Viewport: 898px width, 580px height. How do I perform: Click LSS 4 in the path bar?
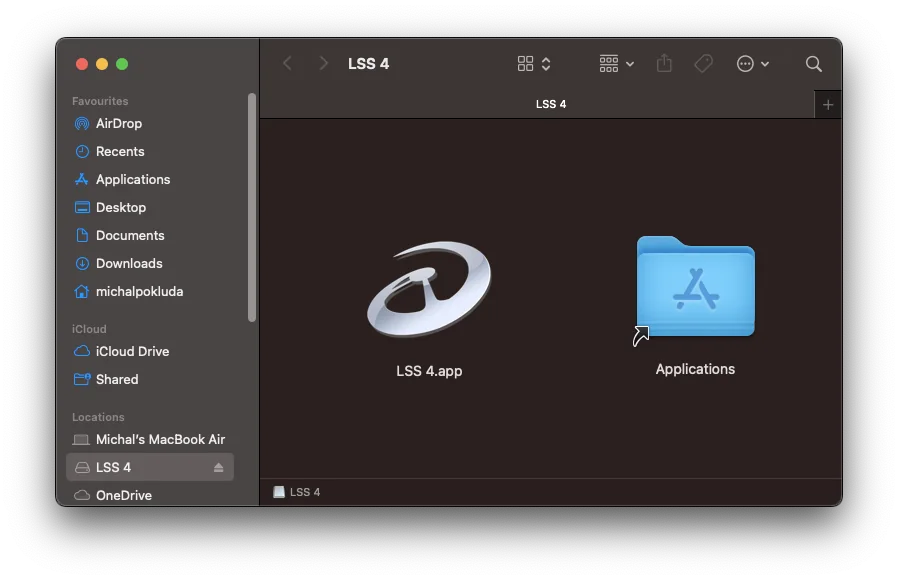(297, 492)
